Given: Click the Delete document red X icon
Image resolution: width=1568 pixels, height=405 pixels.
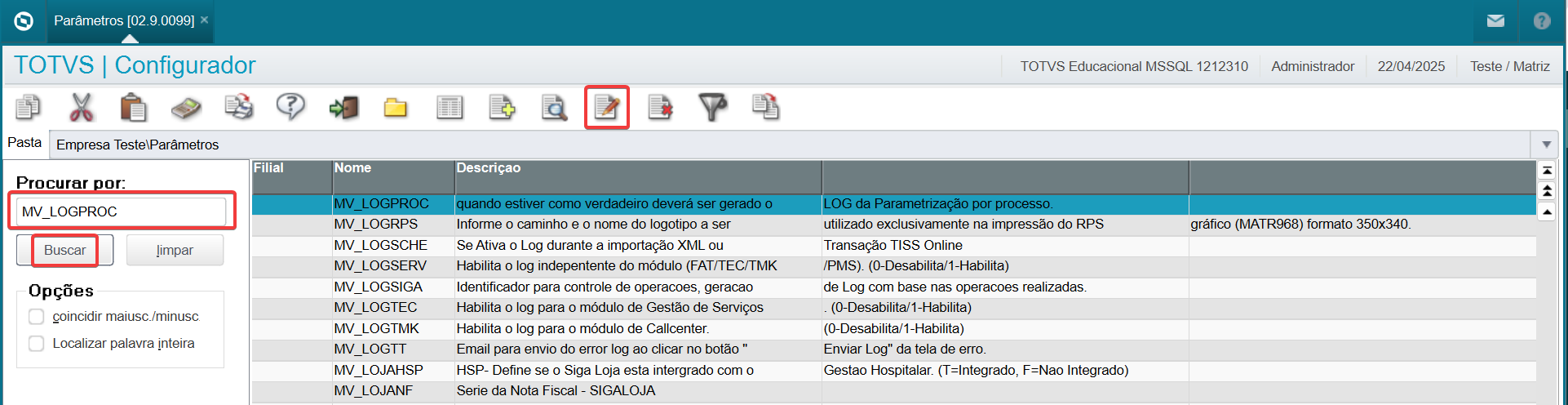Looking at the screenshot, I should (660, 107).
